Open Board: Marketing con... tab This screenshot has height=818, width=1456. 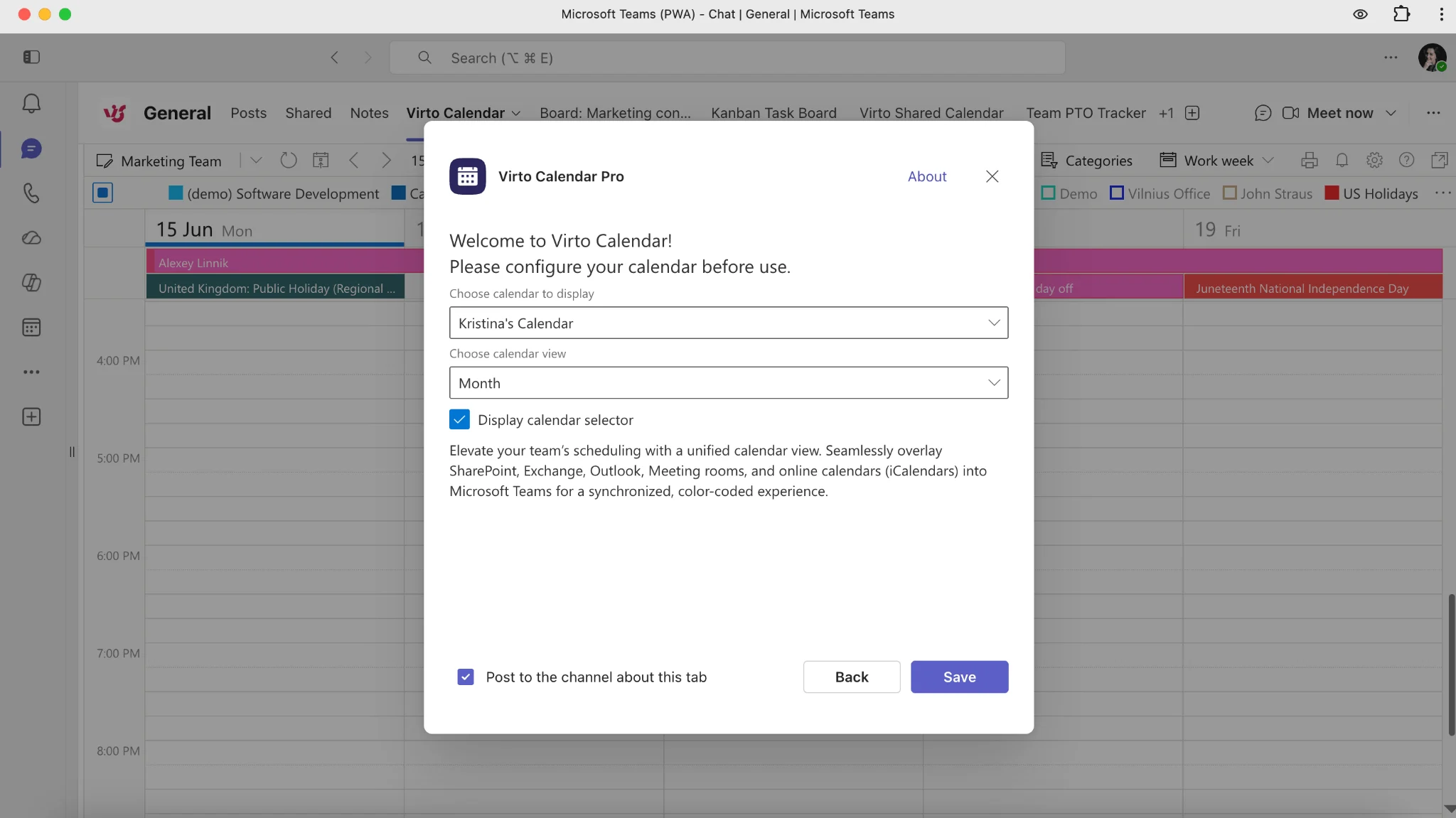pyautogui.click(x=615, y=113)
